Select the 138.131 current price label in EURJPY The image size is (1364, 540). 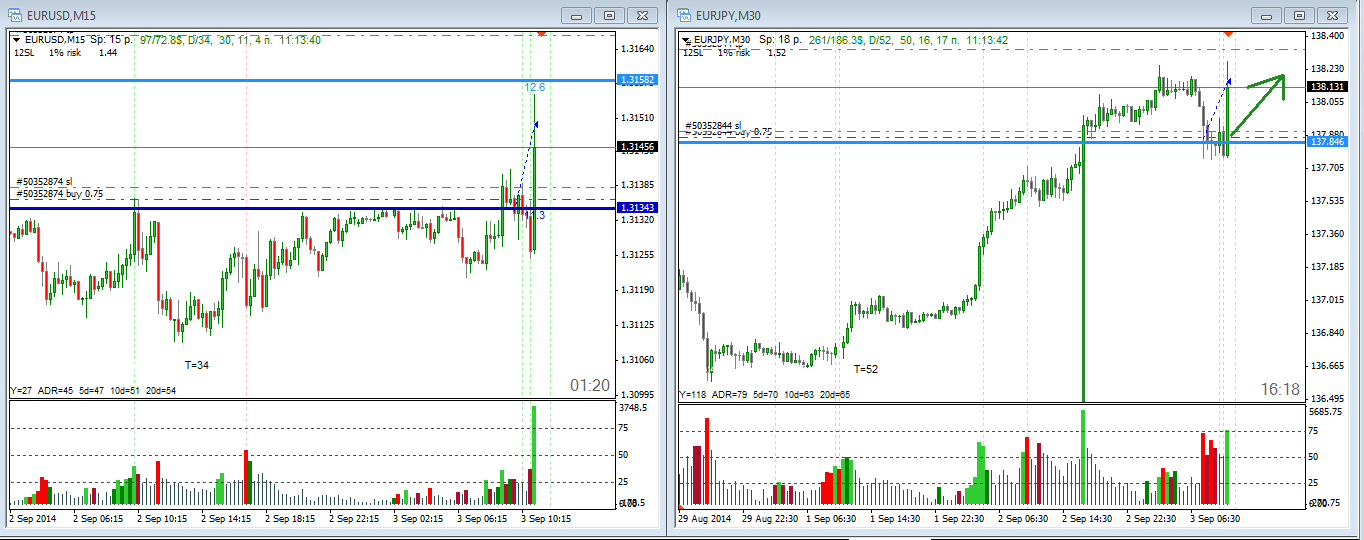point(1327,87)
